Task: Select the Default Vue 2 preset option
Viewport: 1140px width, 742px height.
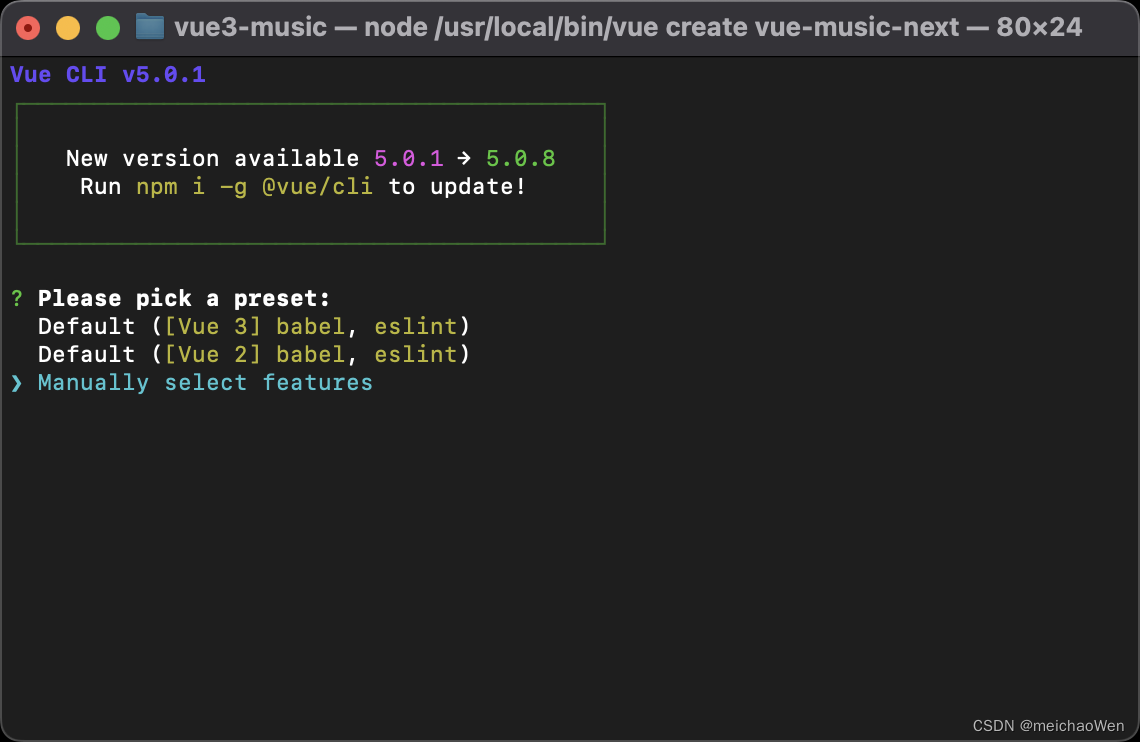Action: tap(253, 354)
